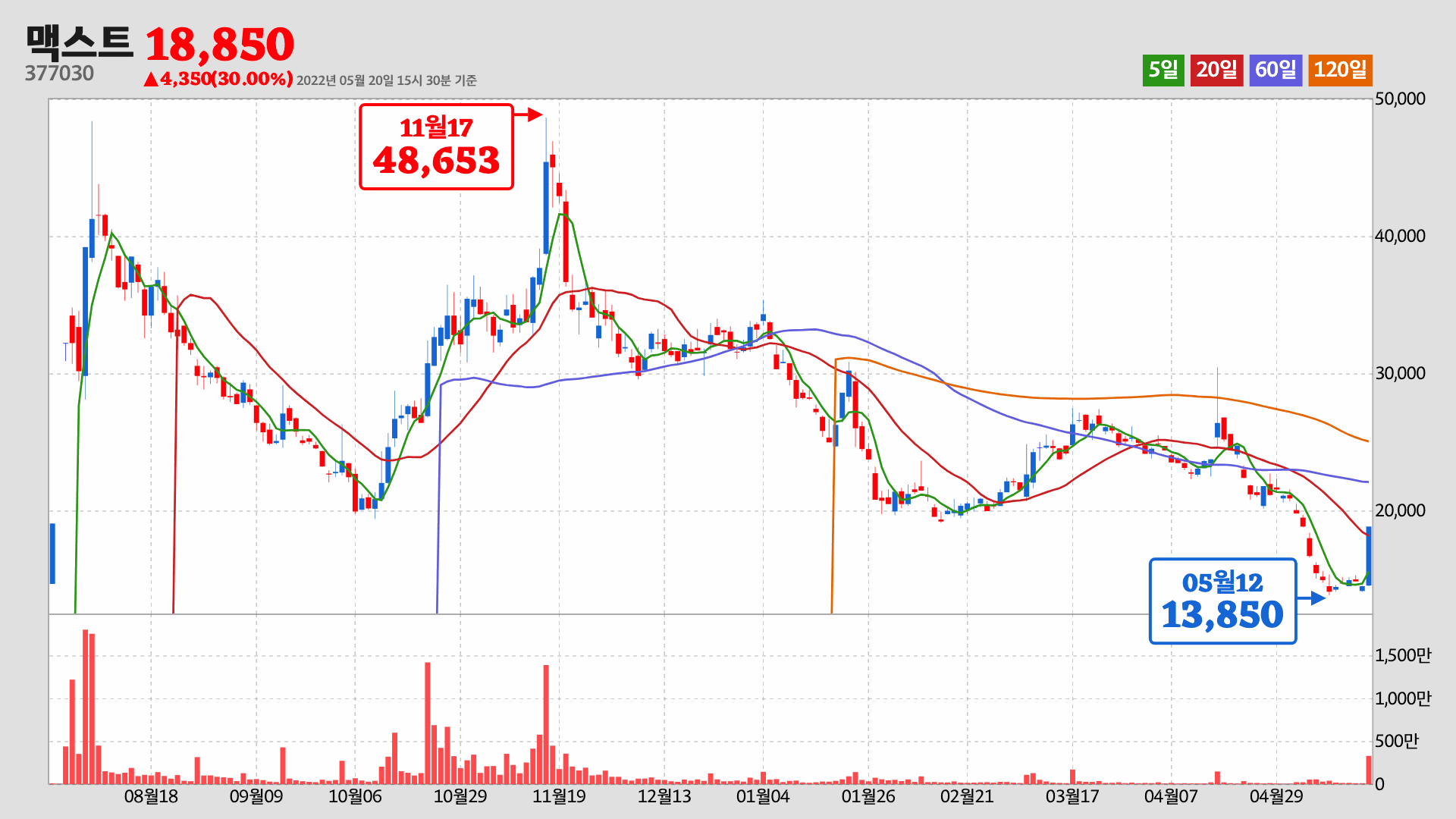Click the 02월21 date label

967,796
